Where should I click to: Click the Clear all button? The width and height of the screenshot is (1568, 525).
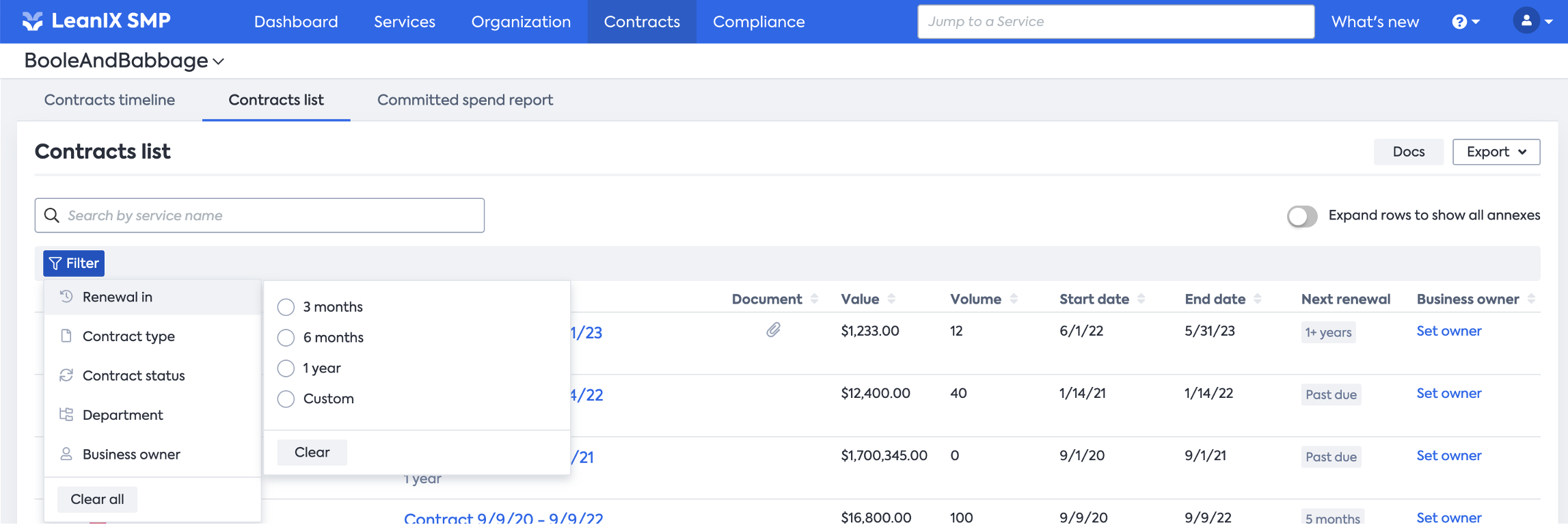pyautogui.click(x=97, y=499)
